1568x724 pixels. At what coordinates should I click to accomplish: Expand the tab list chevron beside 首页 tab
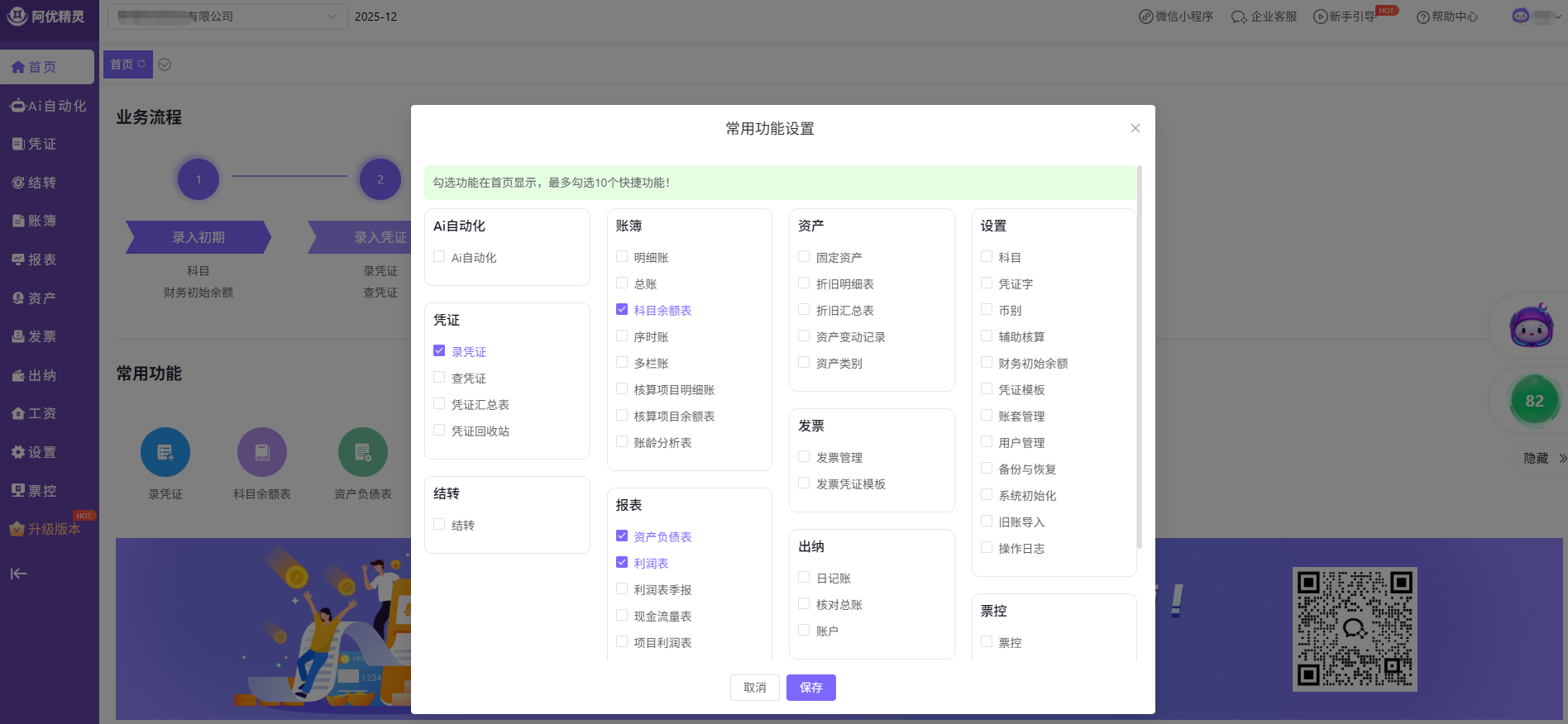click(x=165, y=64)
